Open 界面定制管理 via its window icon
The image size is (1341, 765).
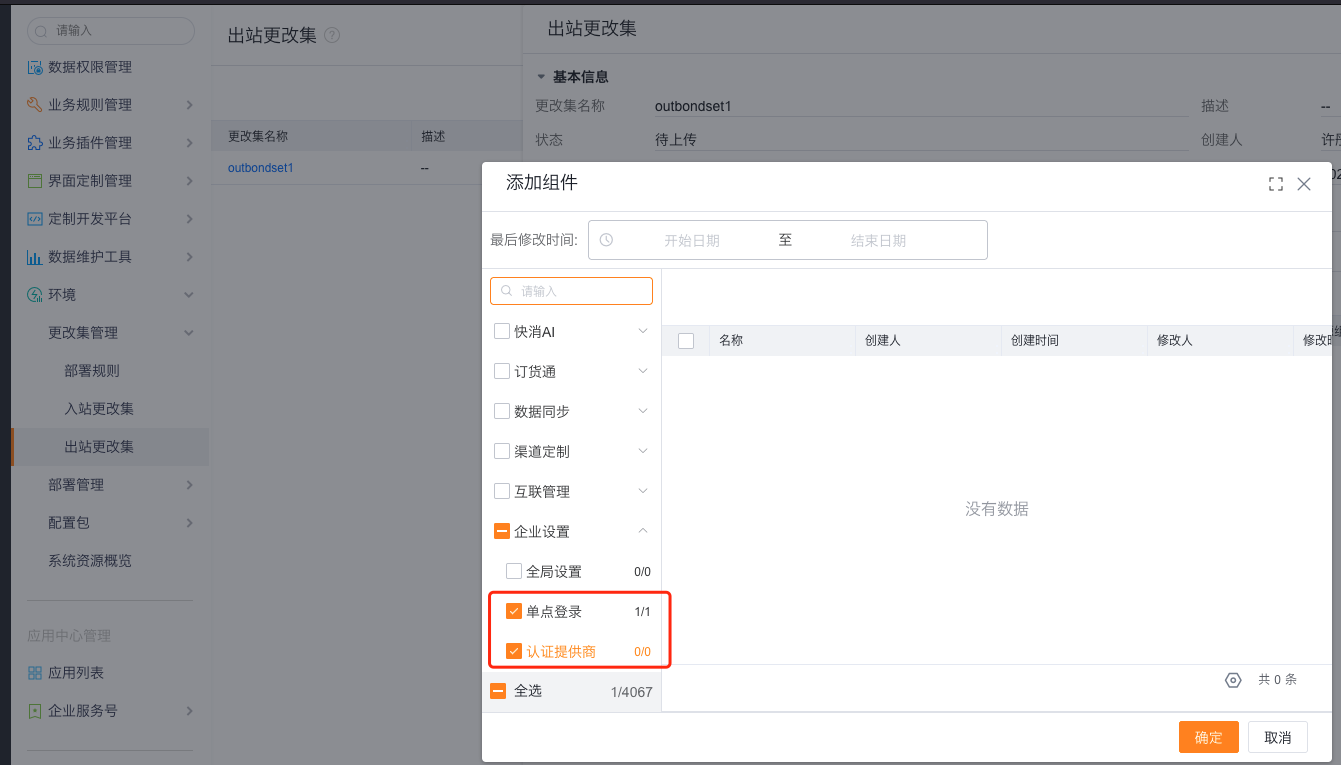point(35,180)
